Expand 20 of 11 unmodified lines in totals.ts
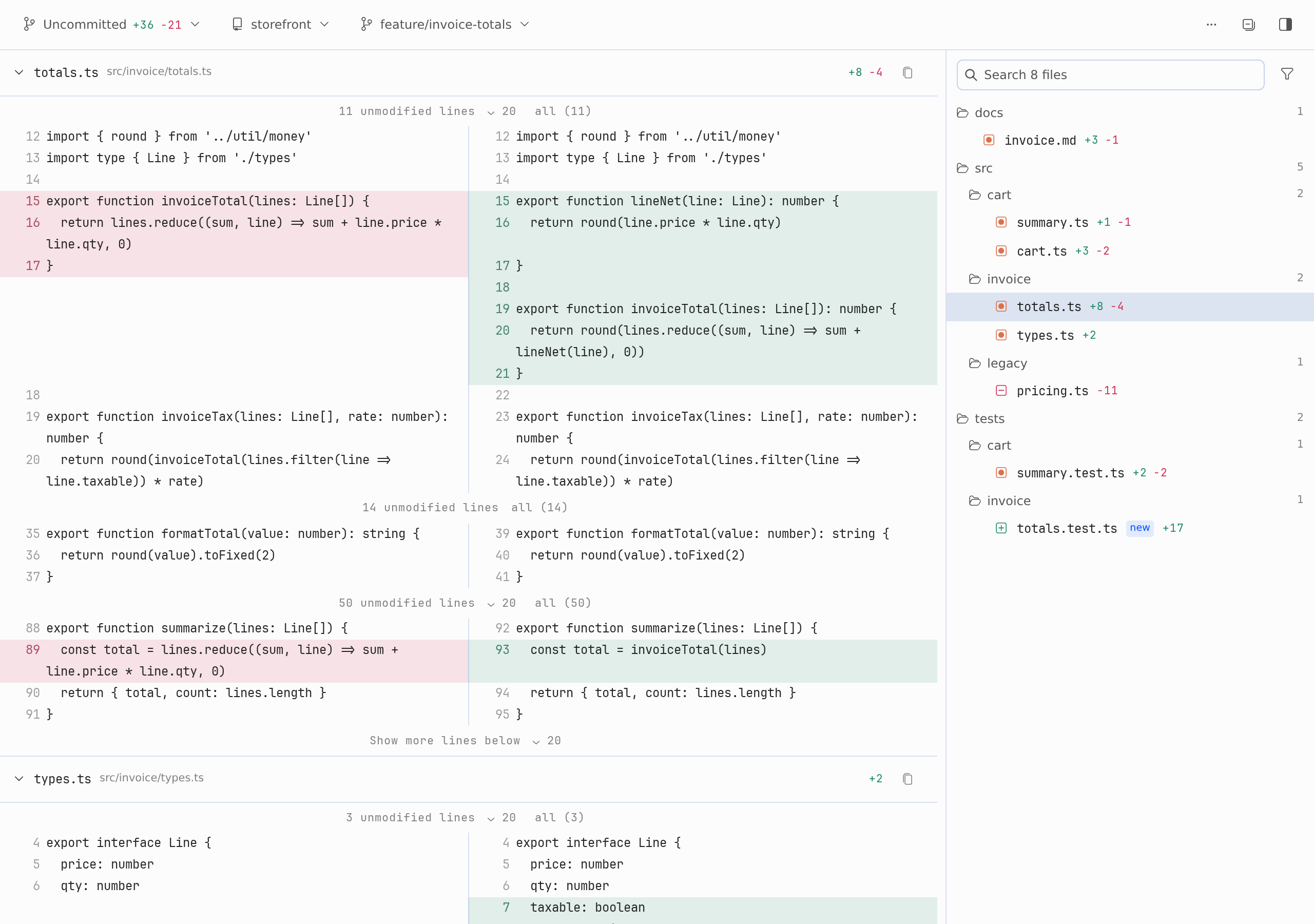 pyautogui.click(x=502, y=111)
